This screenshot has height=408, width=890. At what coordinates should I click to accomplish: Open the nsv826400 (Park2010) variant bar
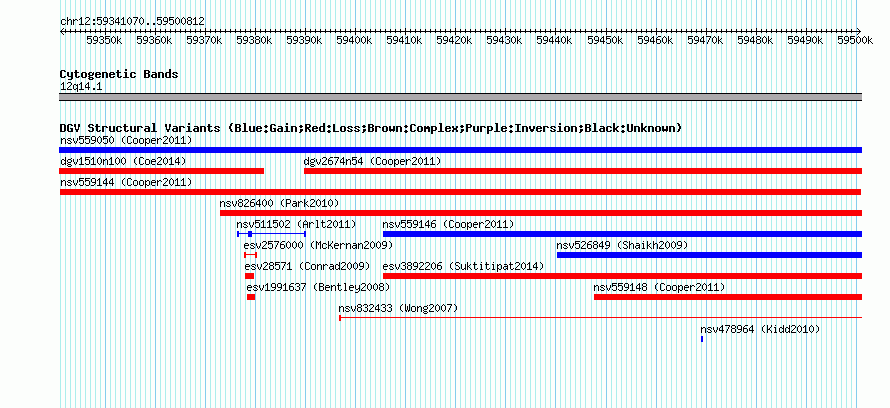pyautogui.click(x=541, y=213)
